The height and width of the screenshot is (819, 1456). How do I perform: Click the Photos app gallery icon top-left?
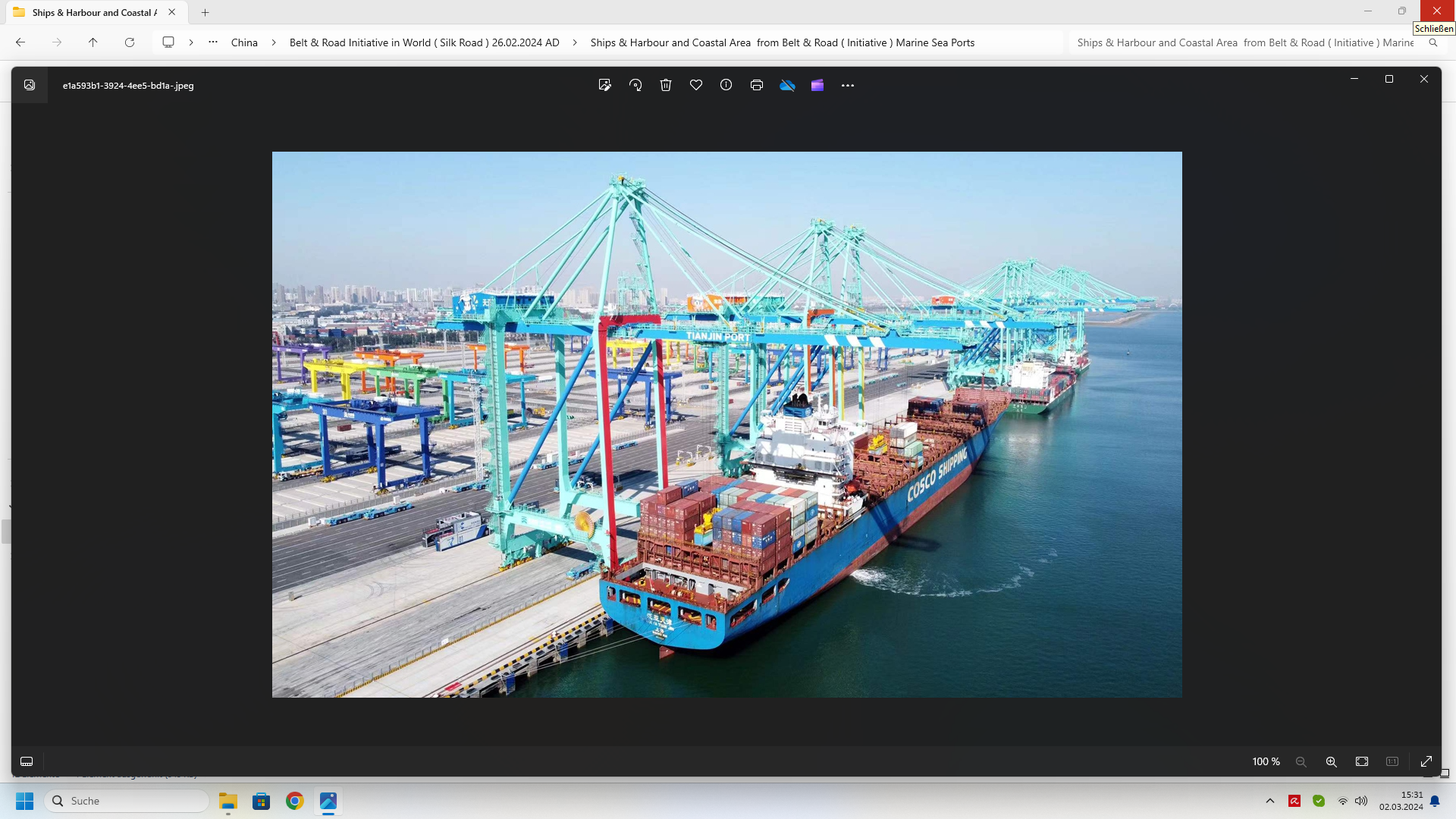coord(30,85)
